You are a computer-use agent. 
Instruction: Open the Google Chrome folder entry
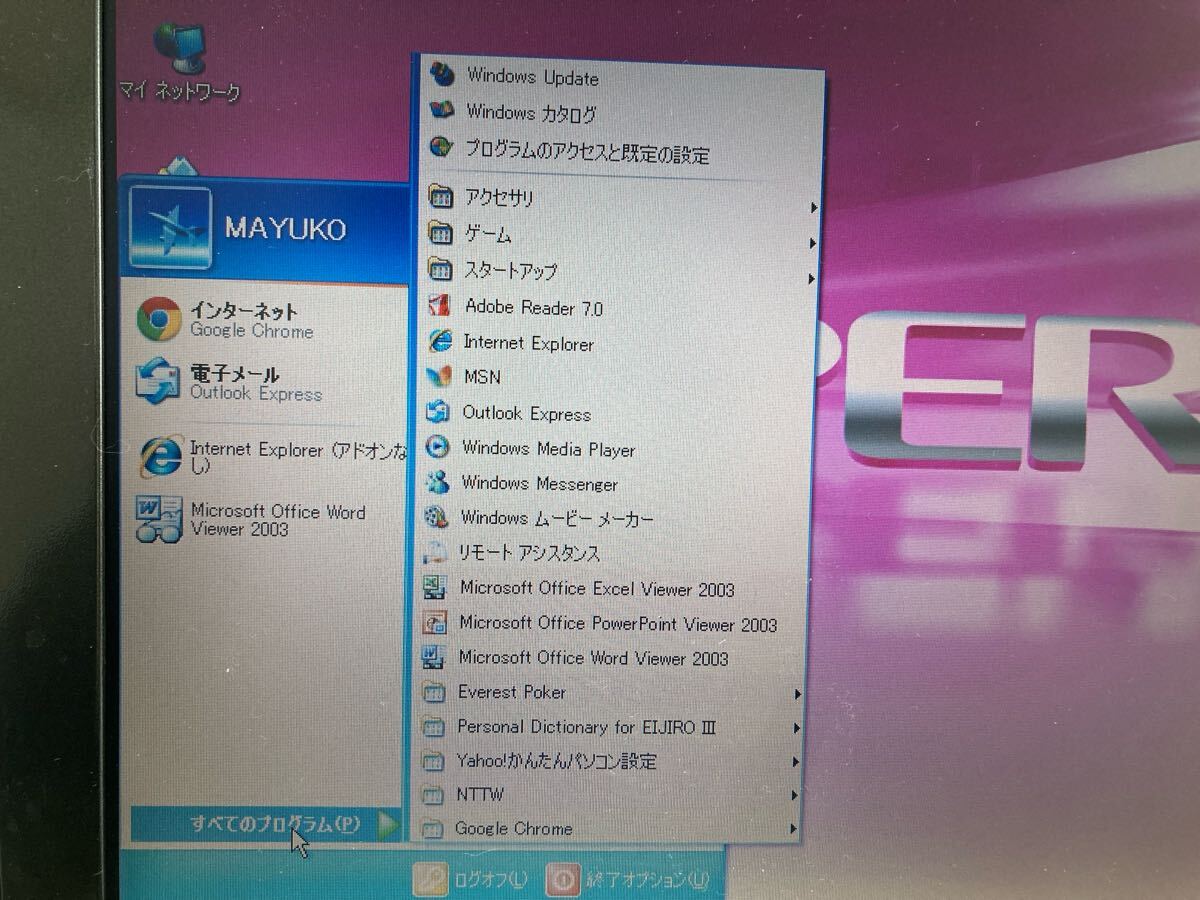608,828
